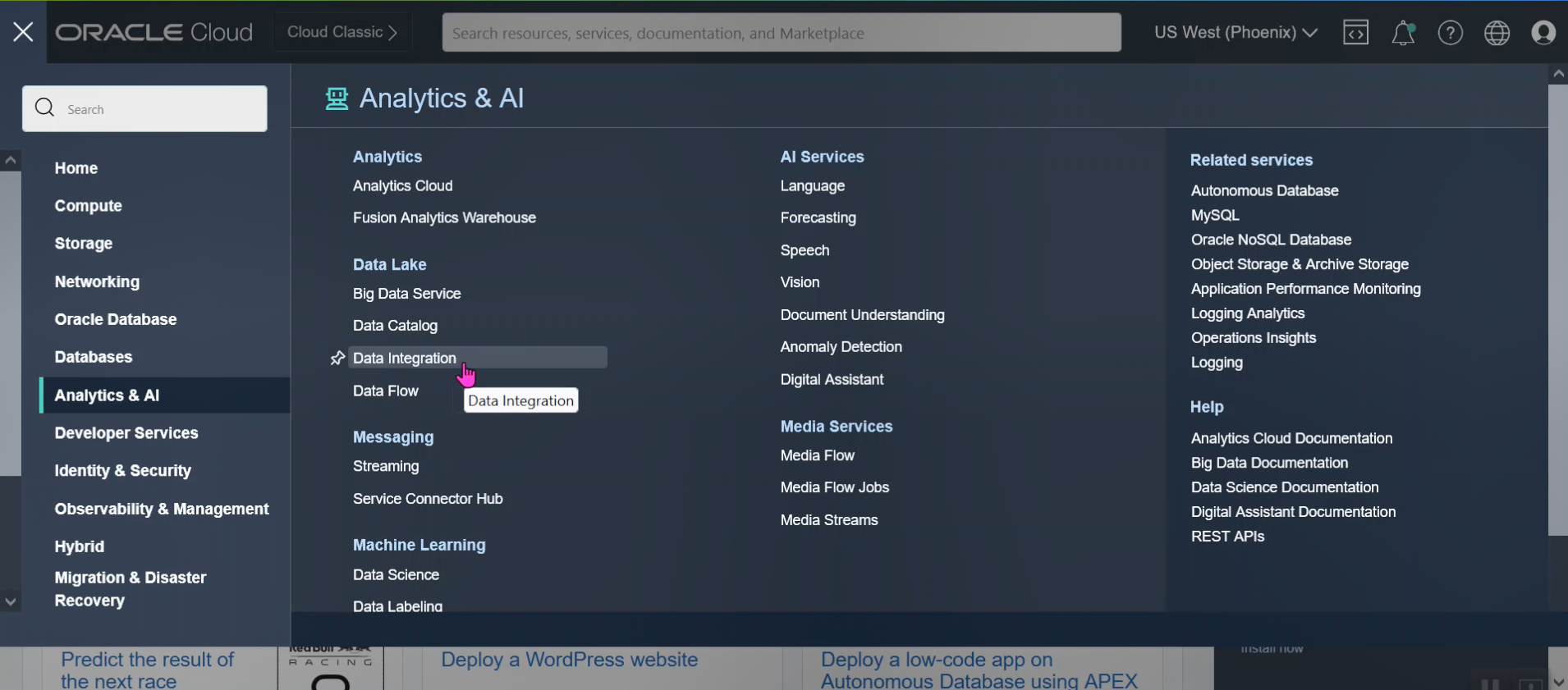Open Big Data Service
Image resolution: width=1568 pixels, height=690 pixels.
pyautogui.click(x=407, y=294)
